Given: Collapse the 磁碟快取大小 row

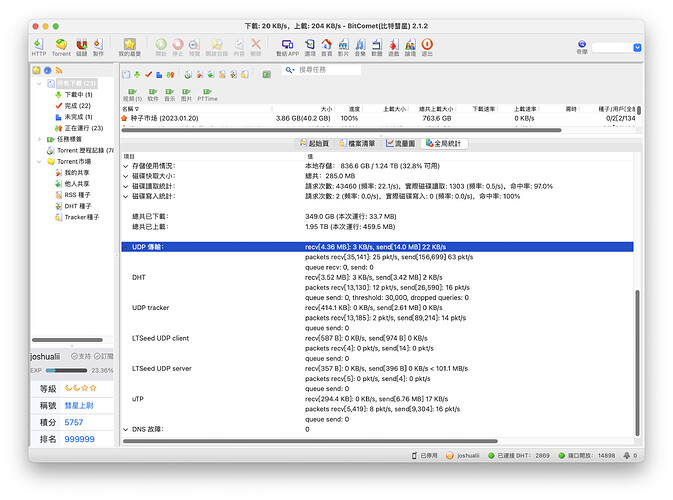Looking at the screenshot, I should 125,176.
